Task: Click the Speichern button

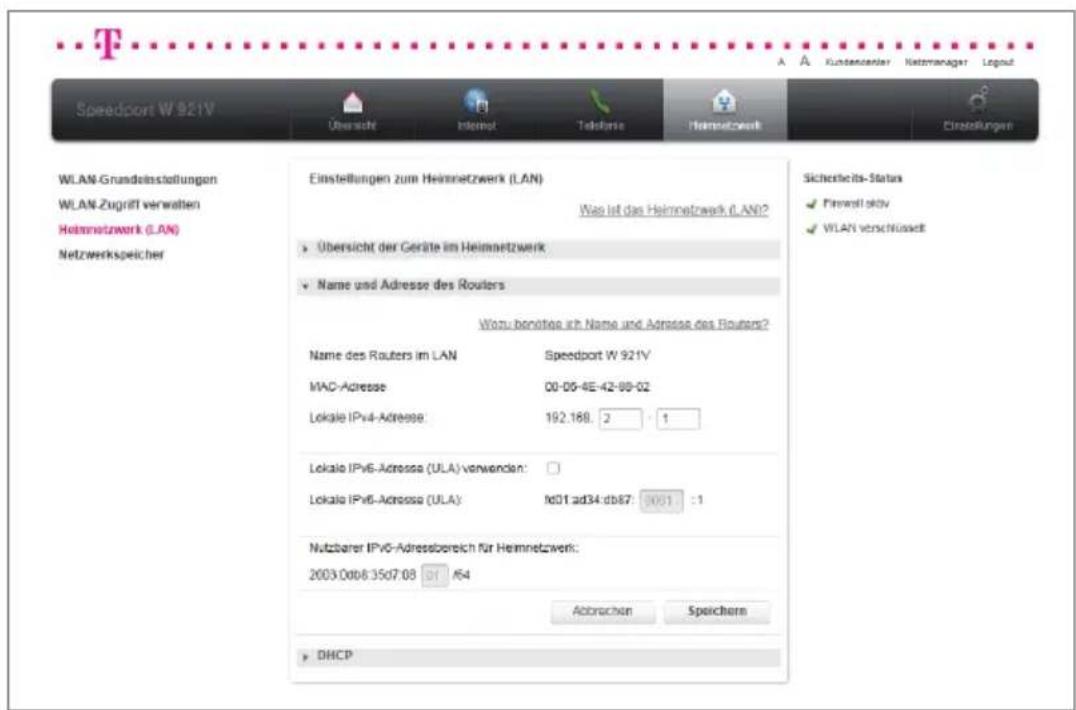Action: tap(716, 611)
